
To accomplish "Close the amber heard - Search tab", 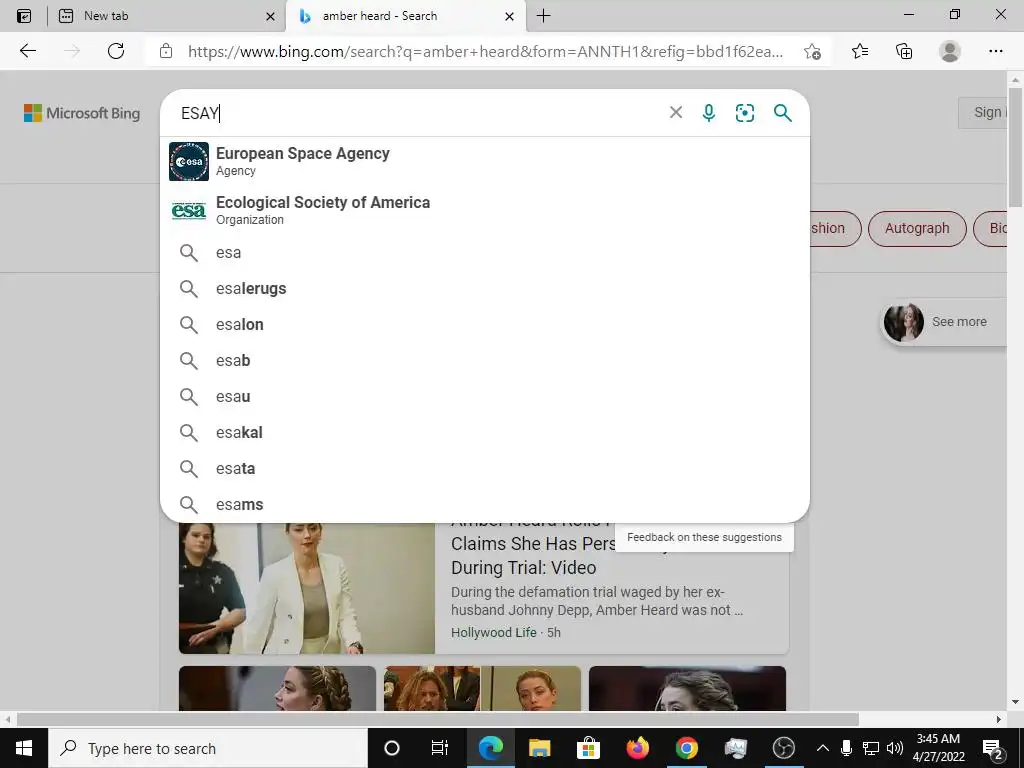I will coord(510,16).
